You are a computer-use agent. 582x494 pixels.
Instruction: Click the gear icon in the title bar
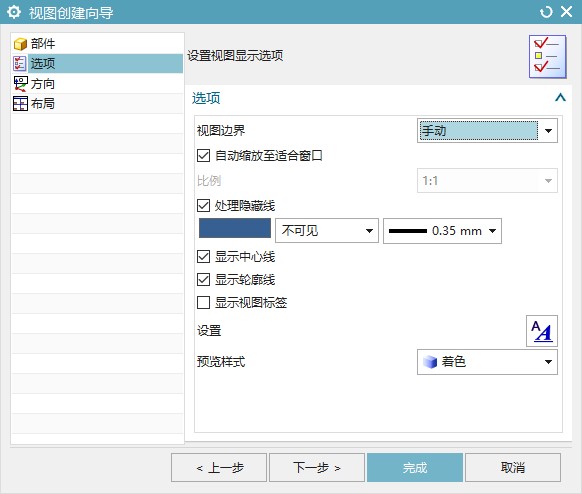tap(14, 12)
